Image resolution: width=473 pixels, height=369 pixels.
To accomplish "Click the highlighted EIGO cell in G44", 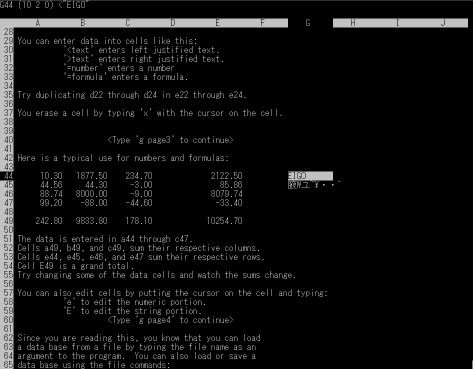I will (x=310, y=176).
